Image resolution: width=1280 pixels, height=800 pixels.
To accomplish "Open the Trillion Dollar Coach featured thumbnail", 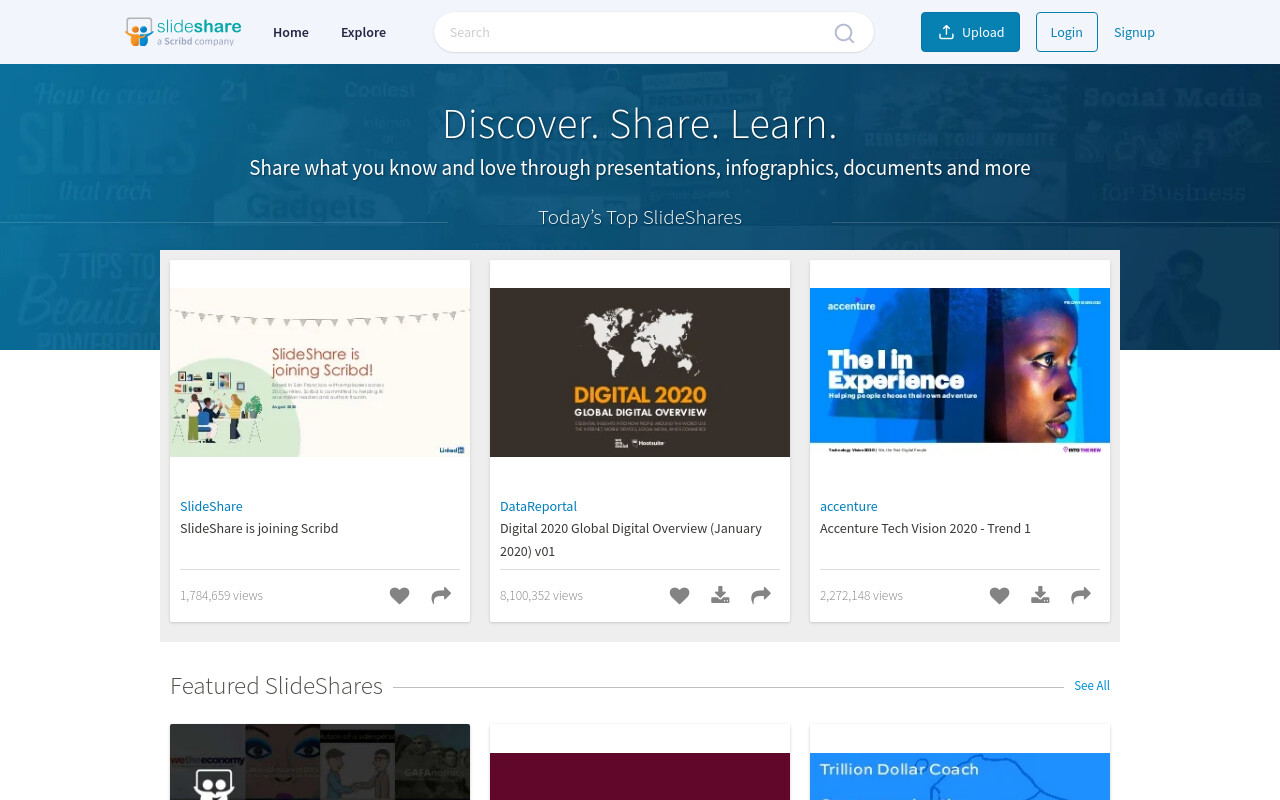I will click(x=960, y=776).
